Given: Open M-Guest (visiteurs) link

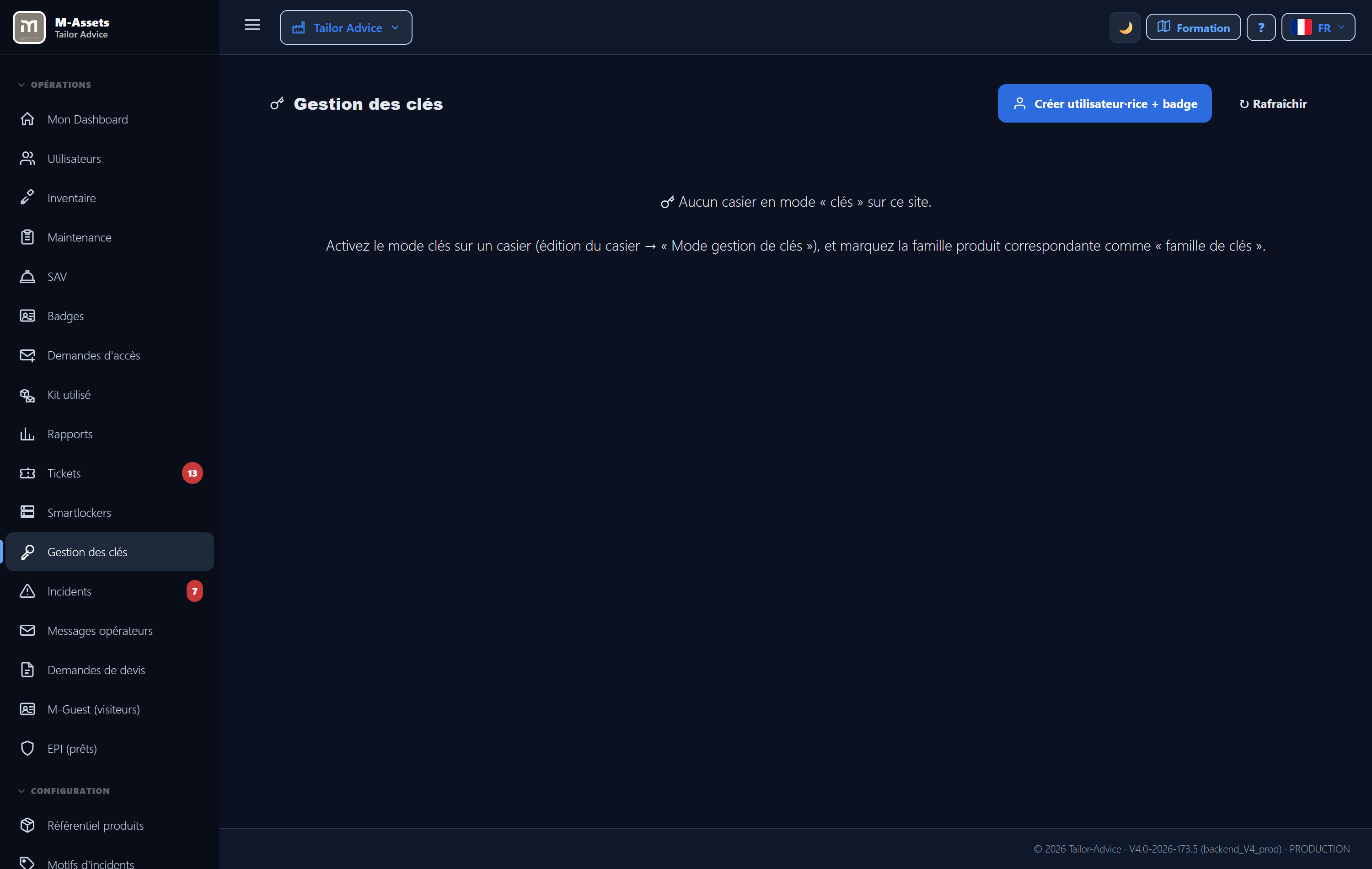Looking at the screenshot, I should pos(109,709).
